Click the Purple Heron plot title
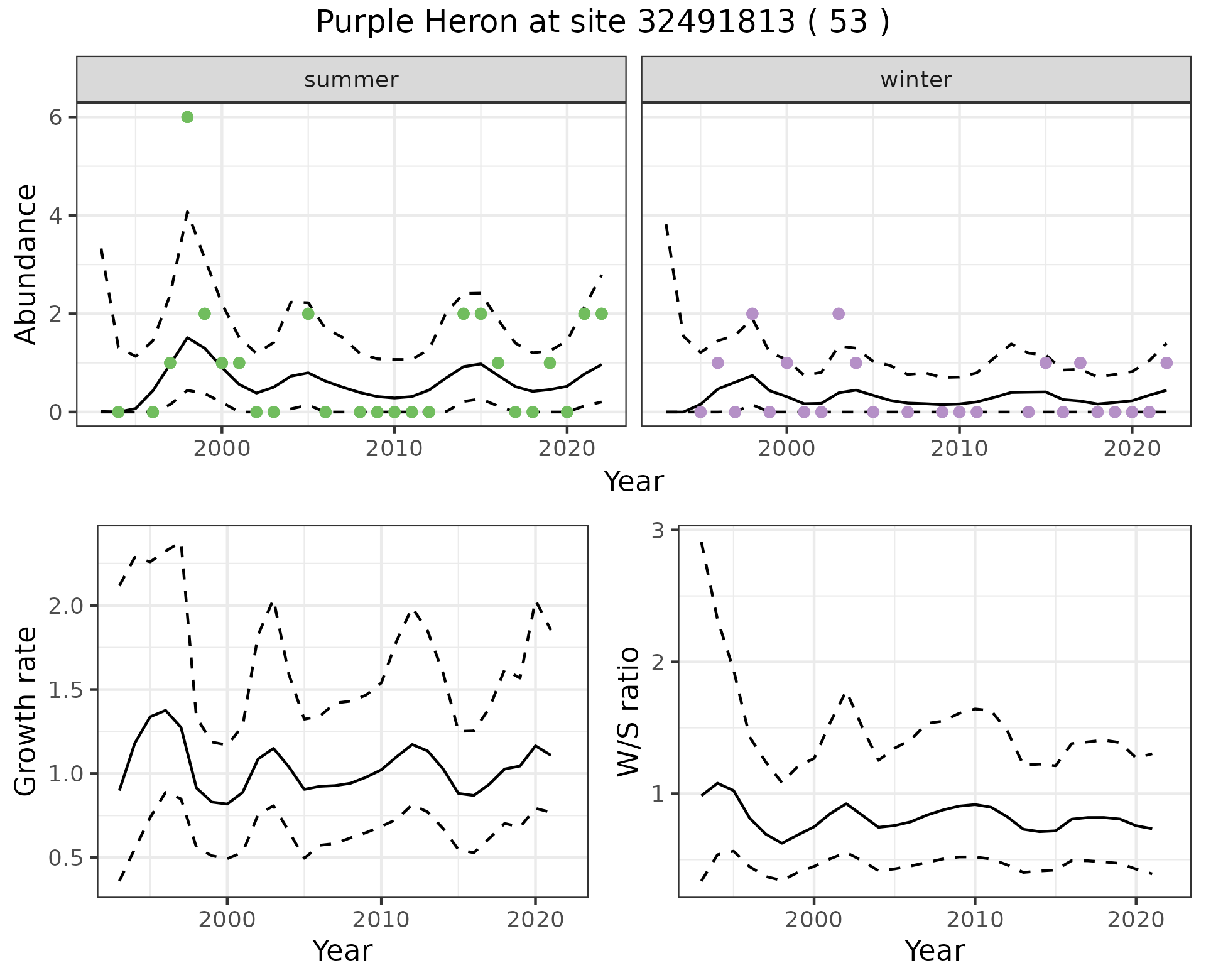1206x980 pixels. [602, 23]
